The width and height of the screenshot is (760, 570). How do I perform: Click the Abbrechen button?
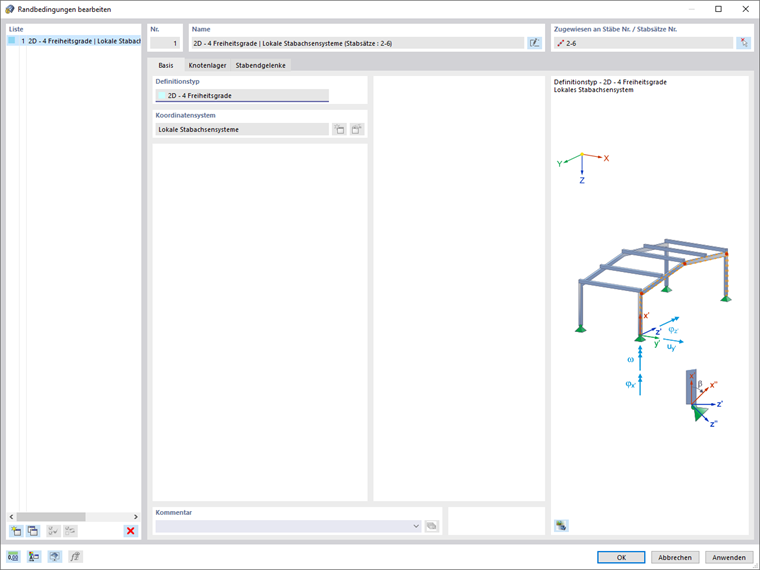click(x=675, y=557)
